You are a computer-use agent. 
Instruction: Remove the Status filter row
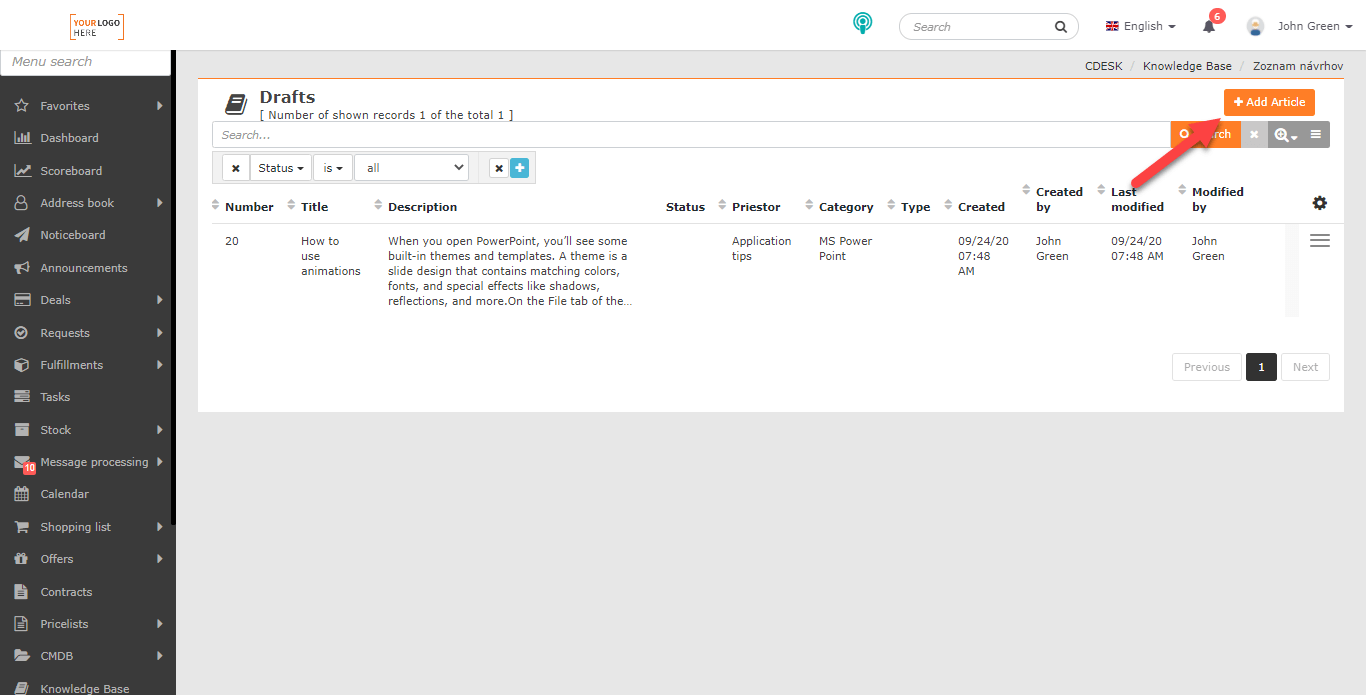[x=236, y=168]
